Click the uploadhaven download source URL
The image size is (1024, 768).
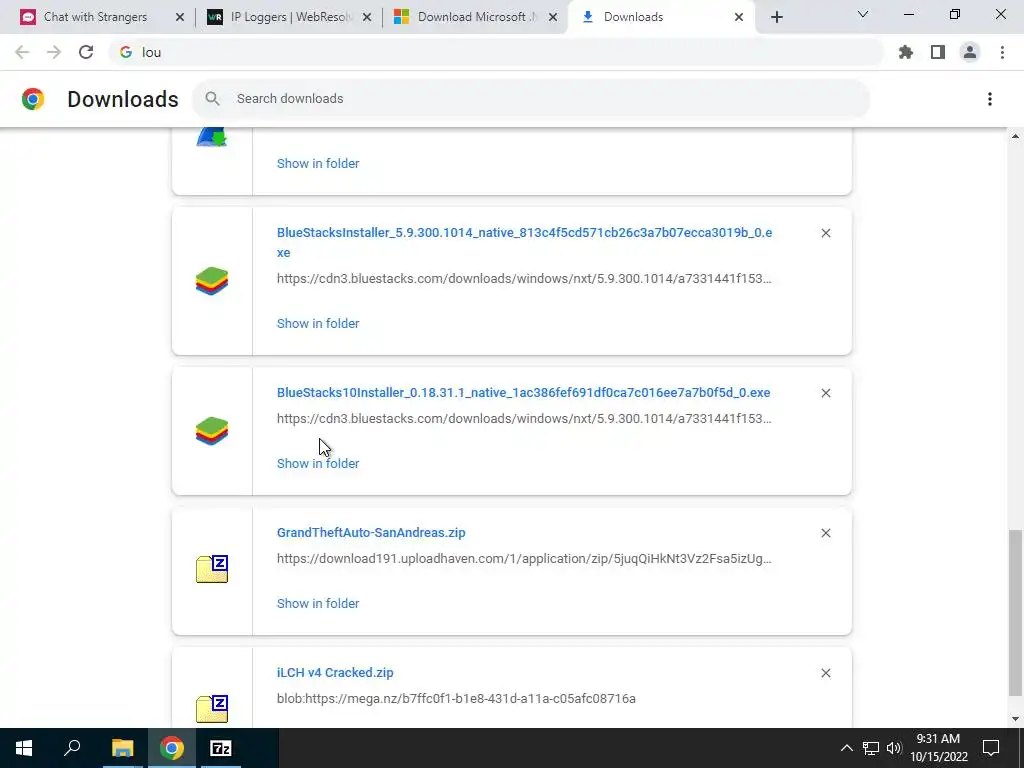coord(524,558)
